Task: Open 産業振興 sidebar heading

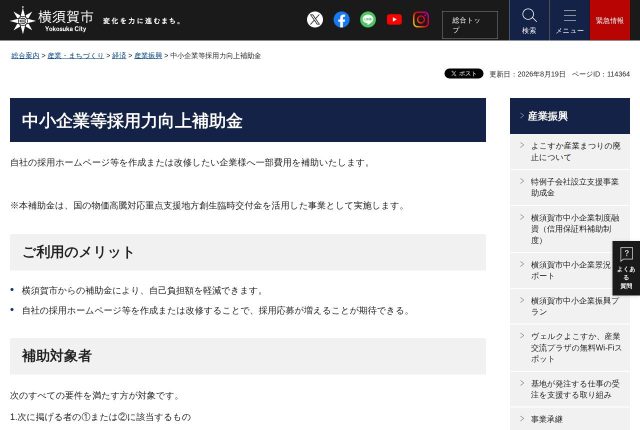Action: [570, 116]
